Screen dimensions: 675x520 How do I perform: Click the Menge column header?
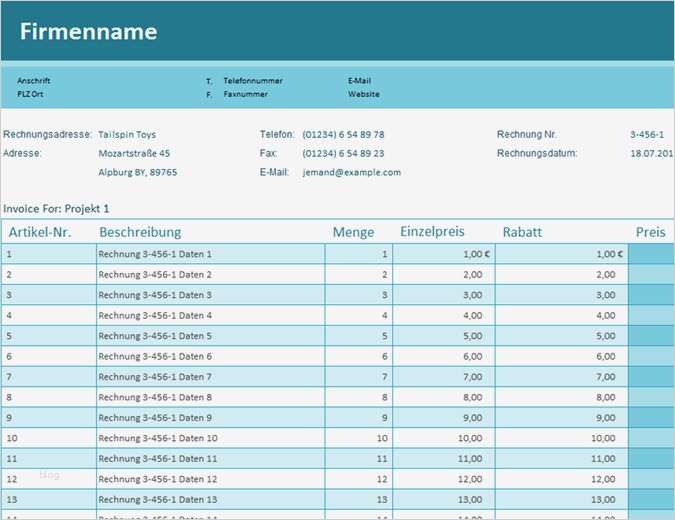pos(353,232)
